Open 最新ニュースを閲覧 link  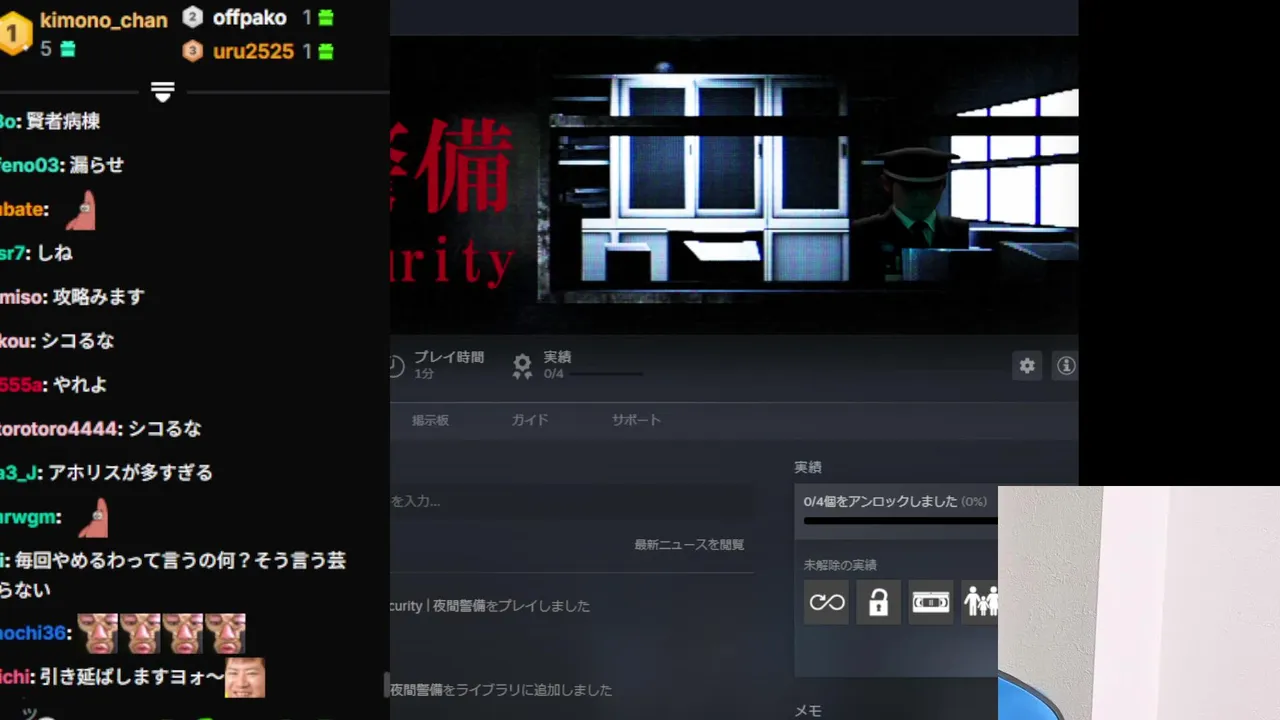pos(689,545)
